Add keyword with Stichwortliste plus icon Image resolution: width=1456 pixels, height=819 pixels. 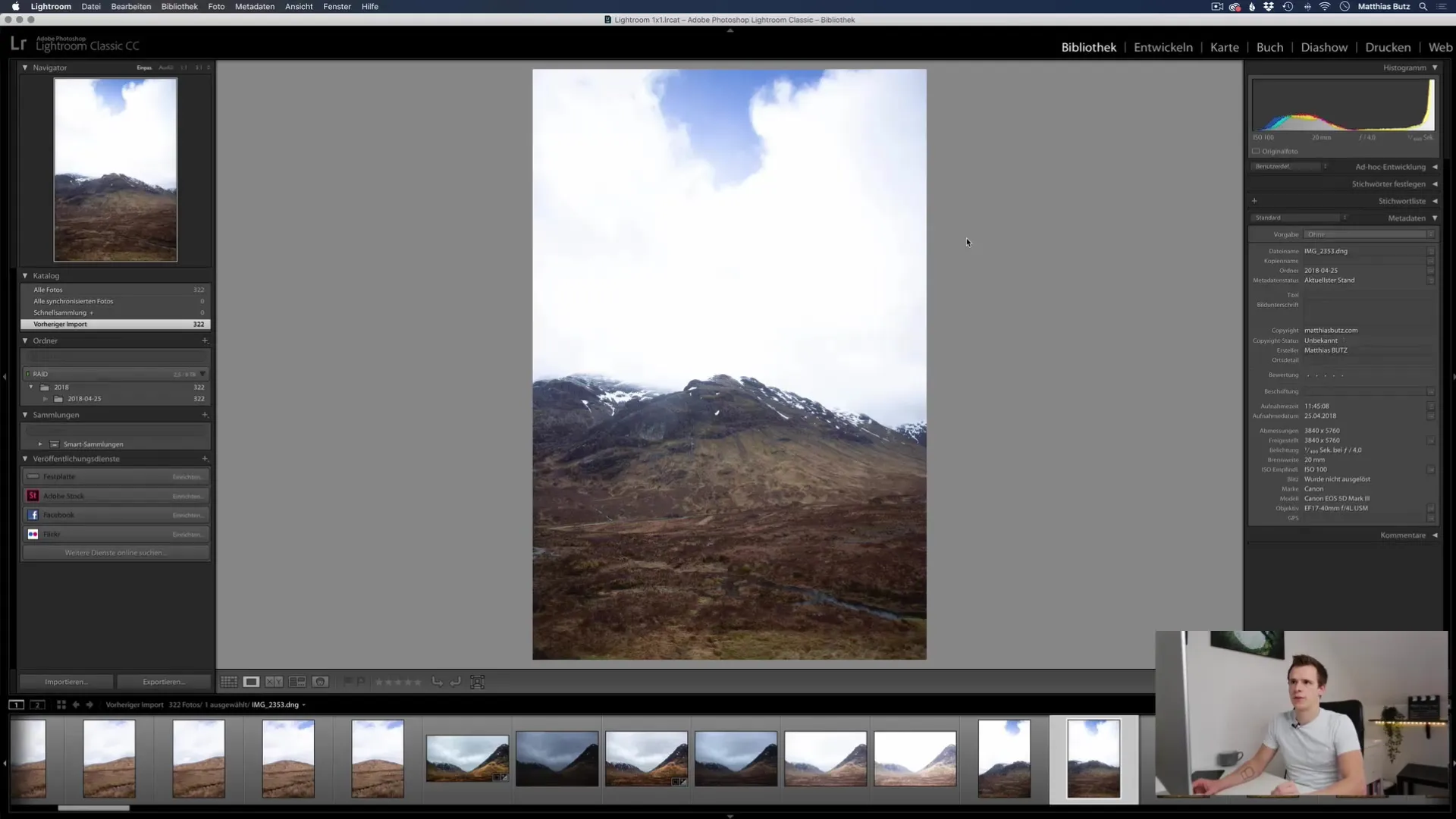click(1254, 201)
